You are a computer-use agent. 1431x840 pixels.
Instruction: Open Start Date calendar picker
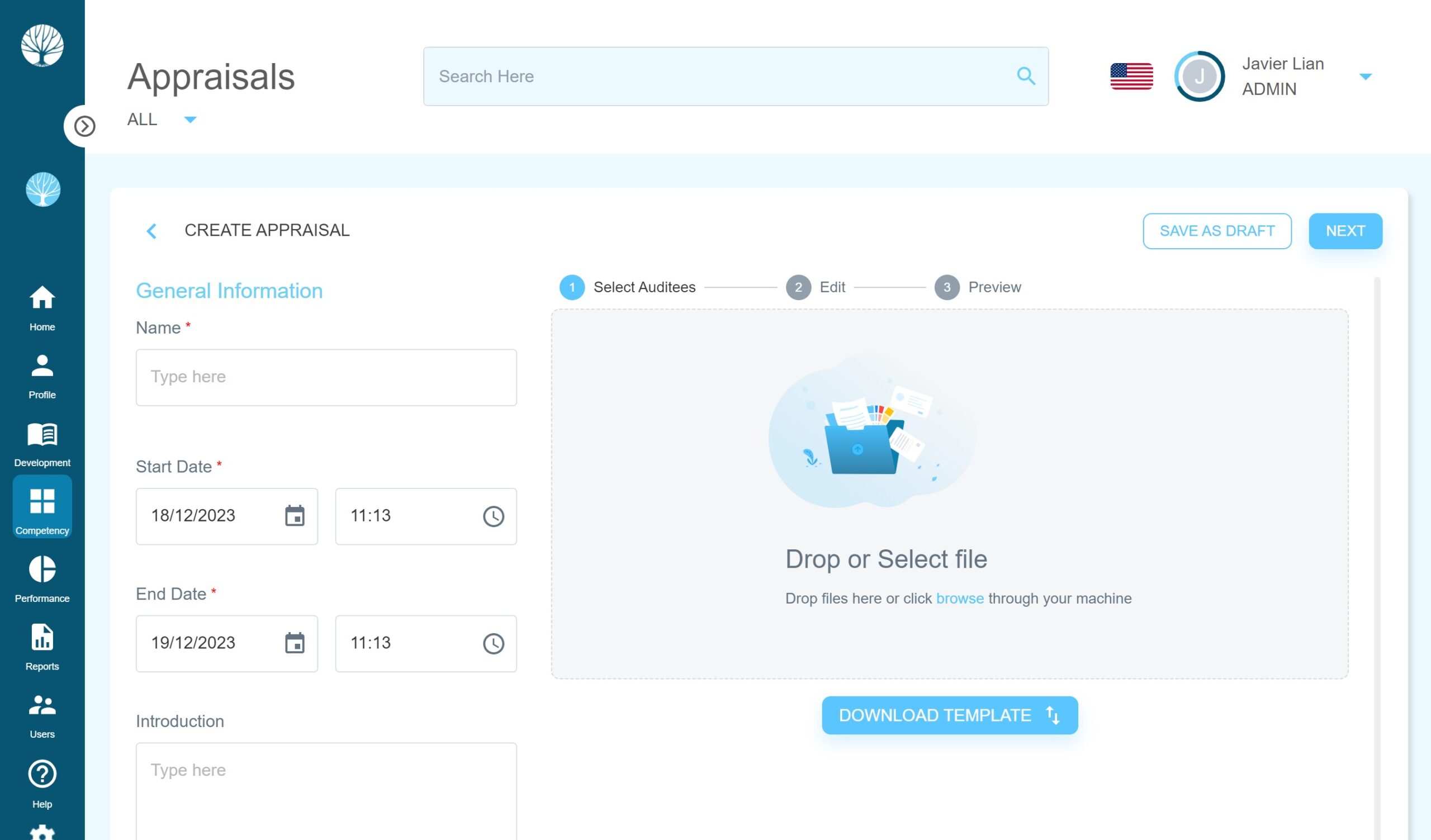pos(294,516)
